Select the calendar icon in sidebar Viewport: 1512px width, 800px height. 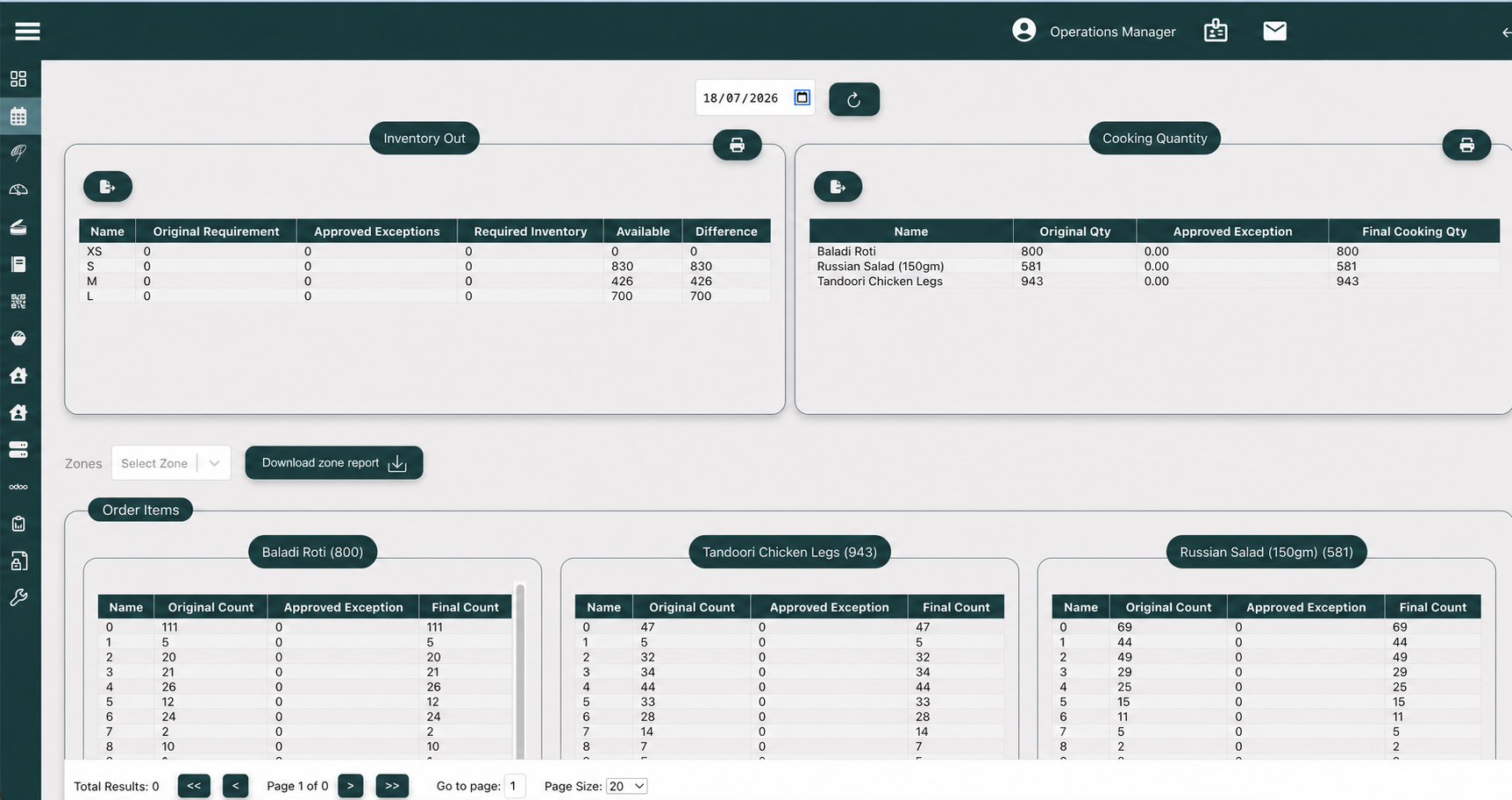pyautogui.click(x=18, y=116)
